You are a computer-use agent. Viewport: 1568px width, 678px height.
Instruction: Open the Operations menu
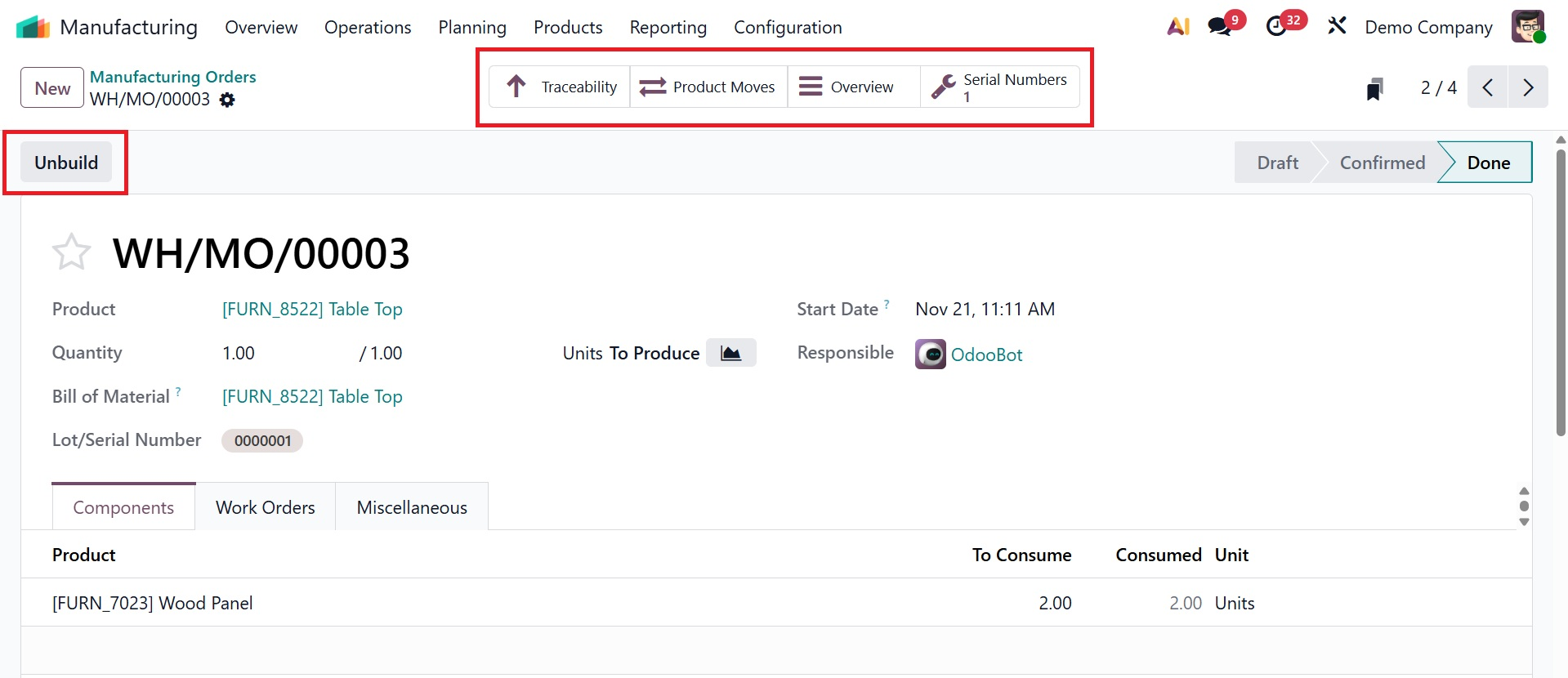(x=368, y=27)
